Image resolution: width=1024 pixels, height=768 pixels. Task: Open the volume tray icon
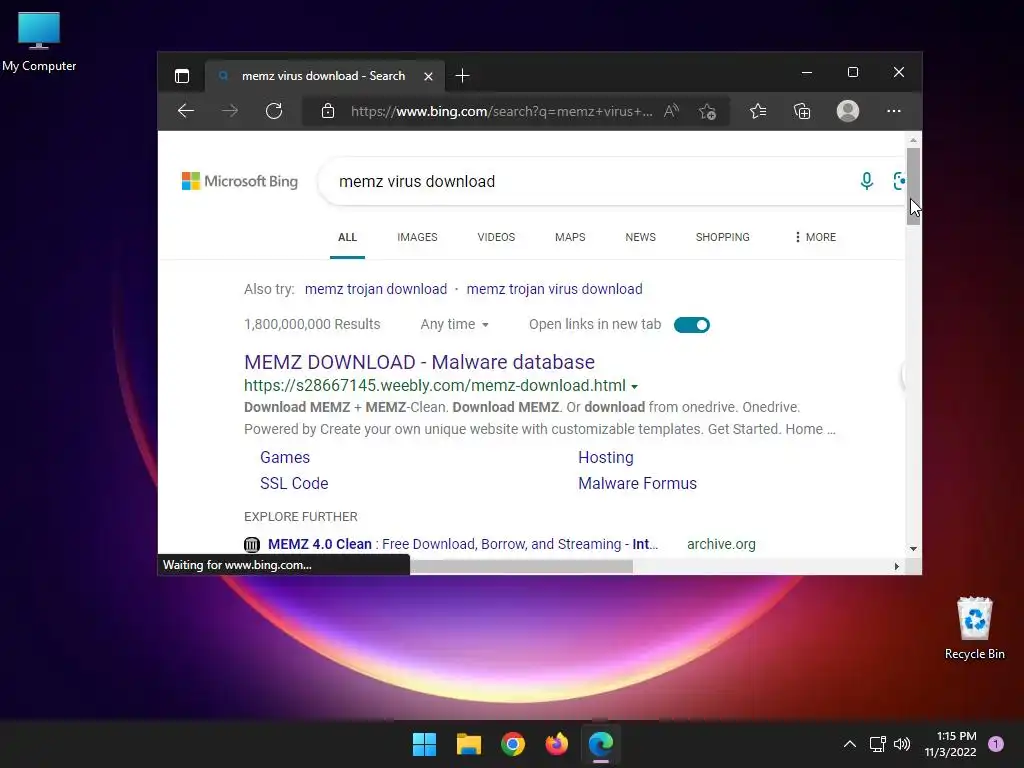click(902, 744)
